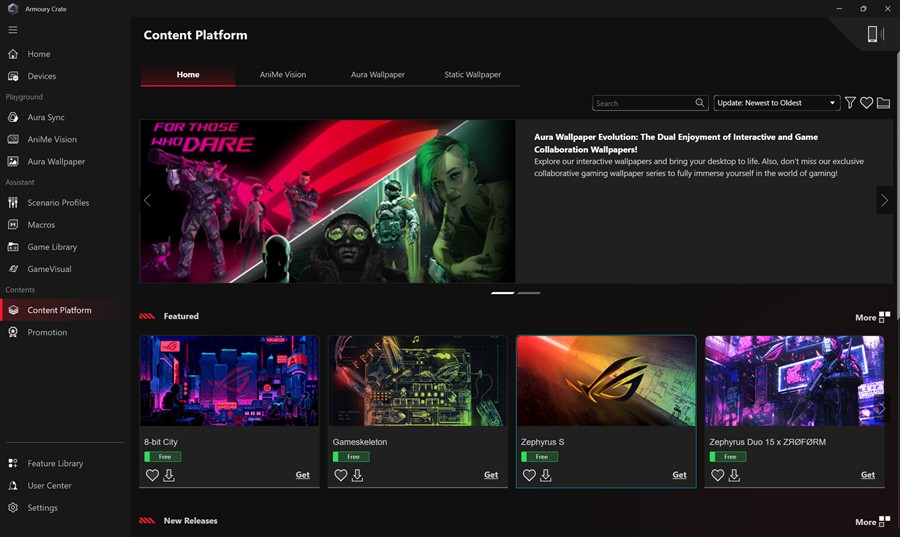Click the device phone icon top right
900x537 pixels.
[873, 35]
